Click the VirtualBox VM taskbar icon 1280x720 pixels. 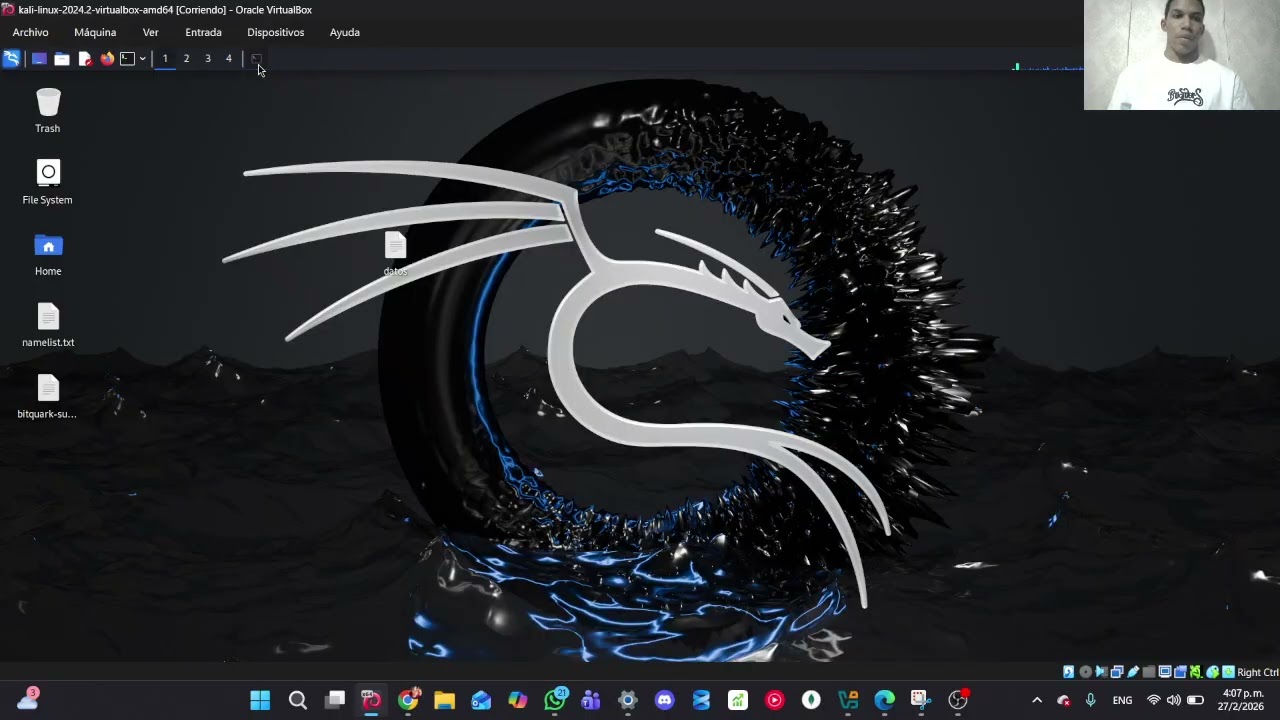[371, 700]
